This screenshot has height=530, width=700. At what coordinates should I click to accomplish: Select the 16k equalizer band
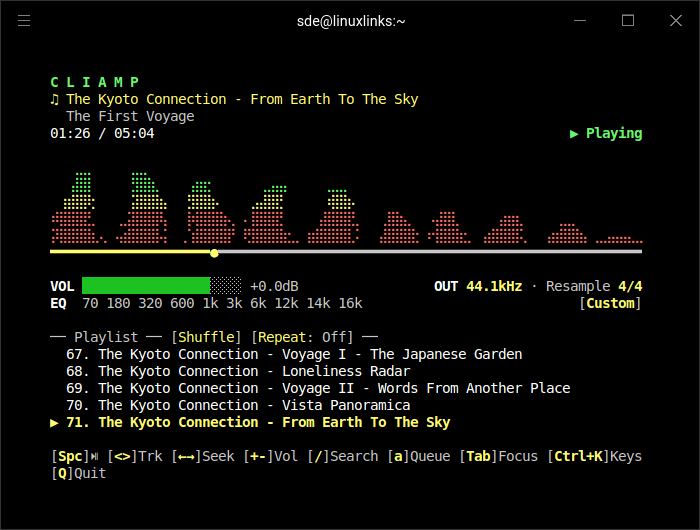[350, 303]
